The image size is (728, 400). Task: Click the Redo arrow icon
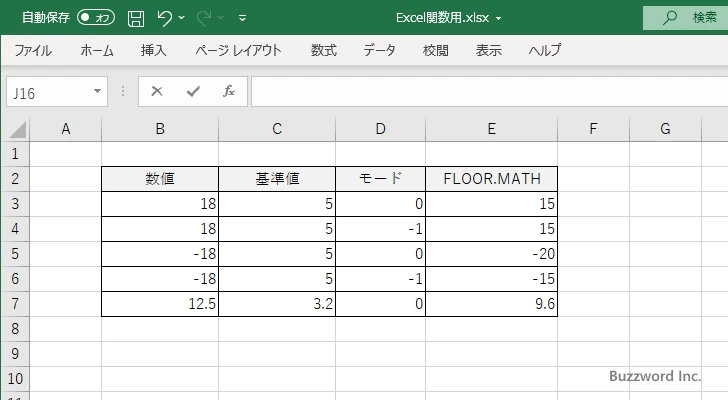[x=206, y=17]
